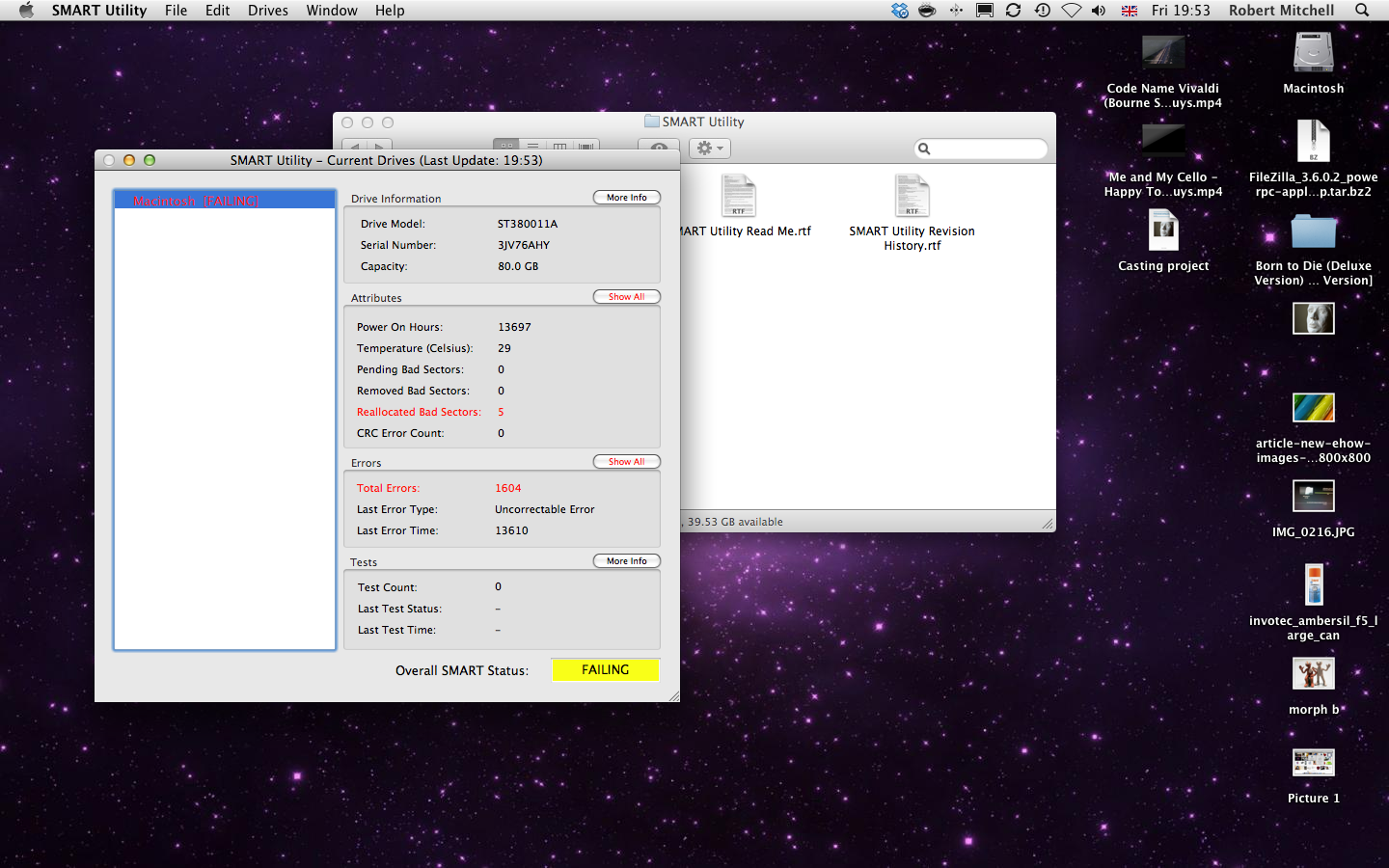Click the Reallocated Bad Sectors label
The width and height of the screenshot is (1389, 868).
[419, 412]
